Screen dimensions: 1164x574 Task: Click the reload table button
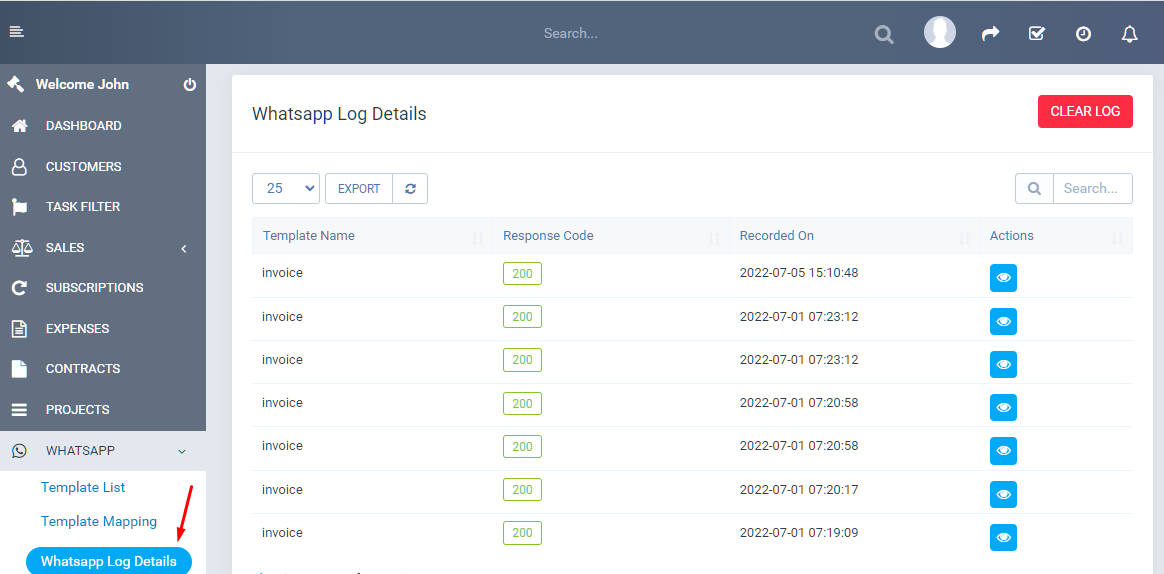point(410,188)
